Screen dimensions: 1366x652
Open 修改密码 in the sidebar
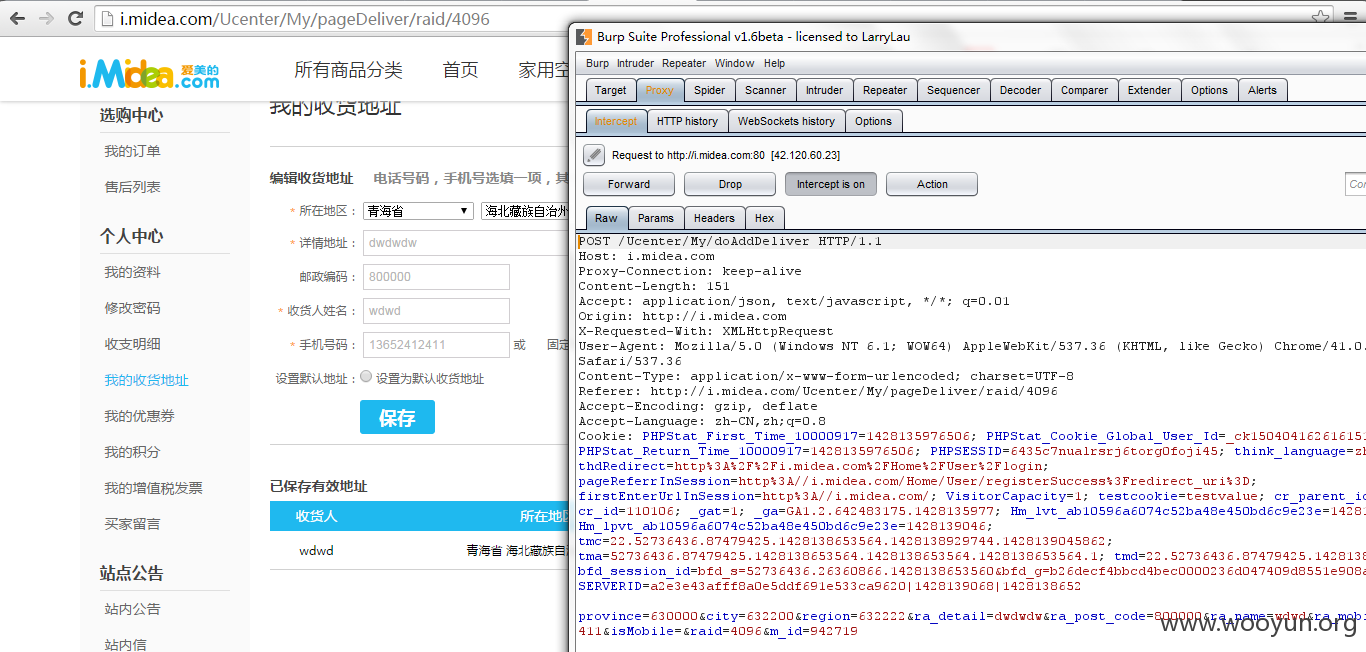(x=132, y=308)
